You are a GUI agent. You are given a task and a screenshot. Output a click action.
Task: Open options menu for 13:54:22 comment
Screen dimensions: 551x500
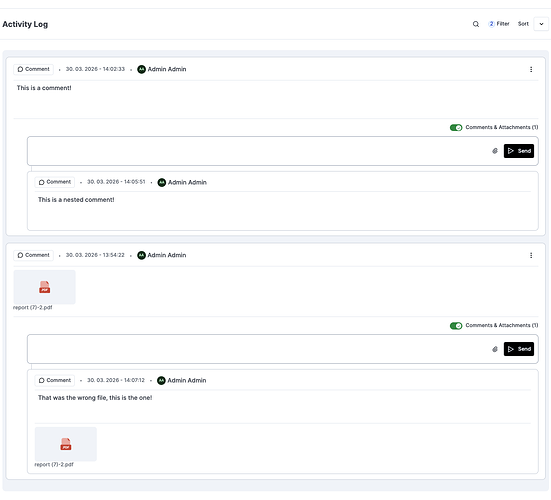tap(531, 255)
